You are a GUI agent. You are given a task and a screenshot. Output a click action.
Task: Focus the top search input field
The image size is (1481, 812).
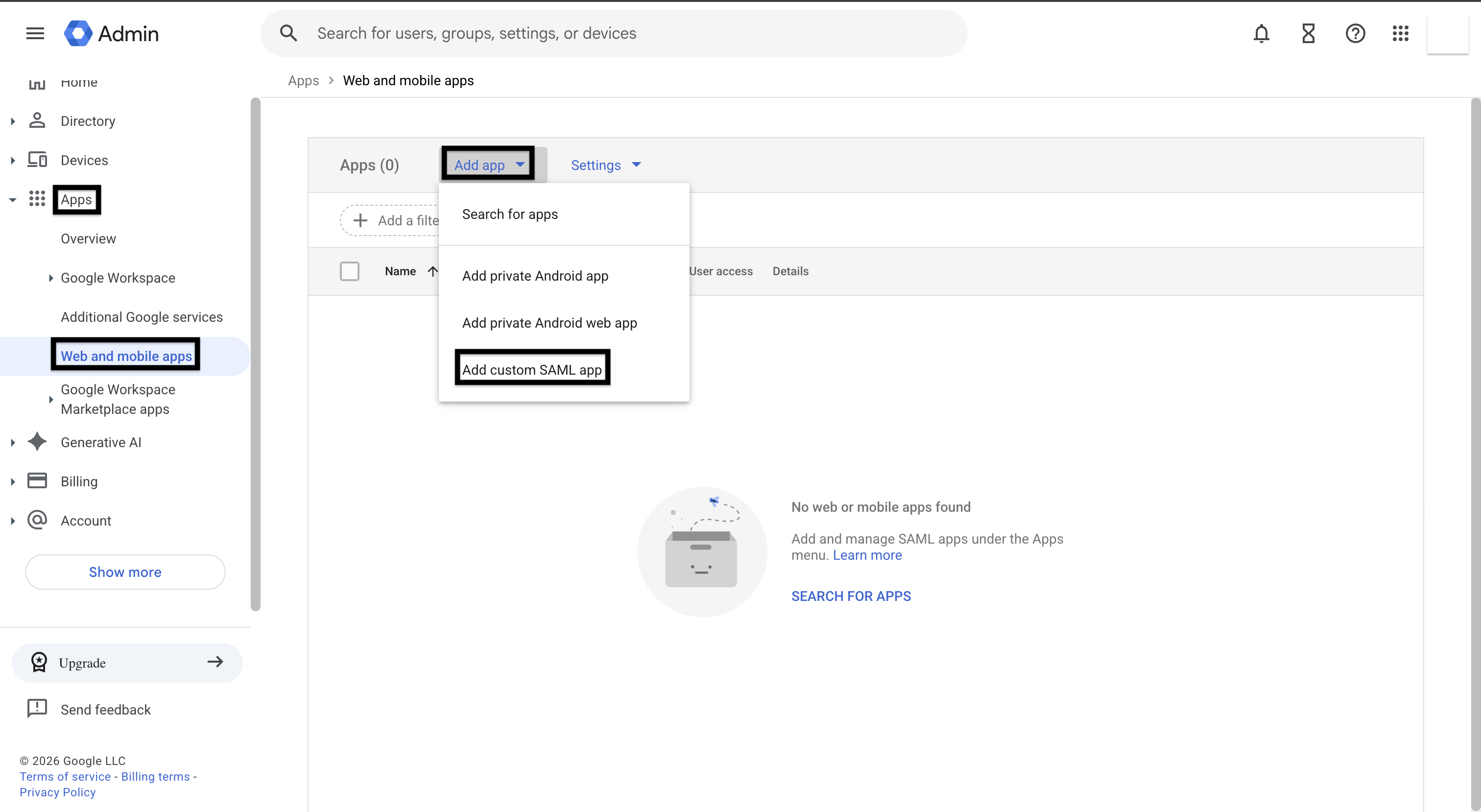(x=614, y=33)
